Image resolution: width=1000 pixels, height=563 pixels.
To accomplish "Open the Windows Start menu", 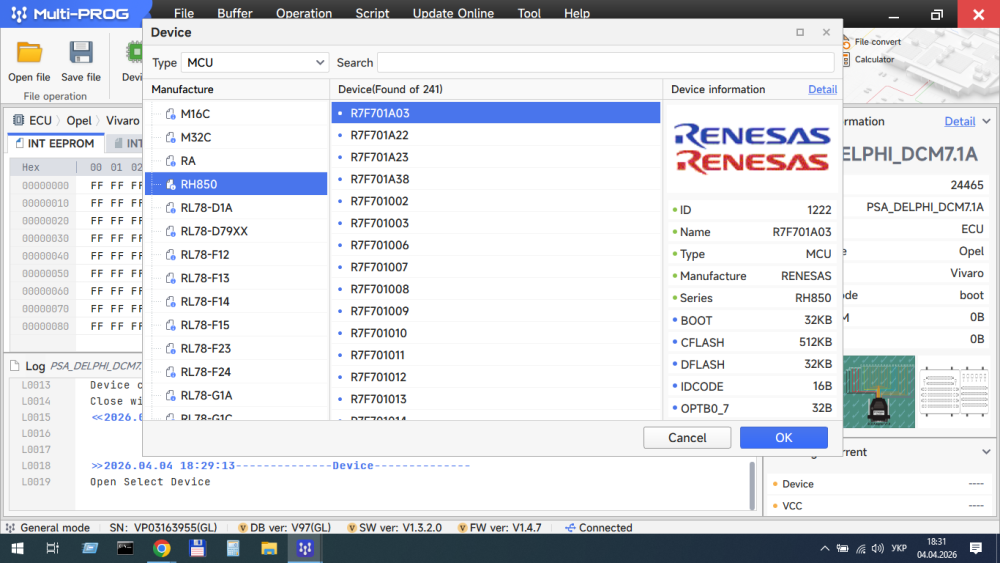I will click(17, 548).
